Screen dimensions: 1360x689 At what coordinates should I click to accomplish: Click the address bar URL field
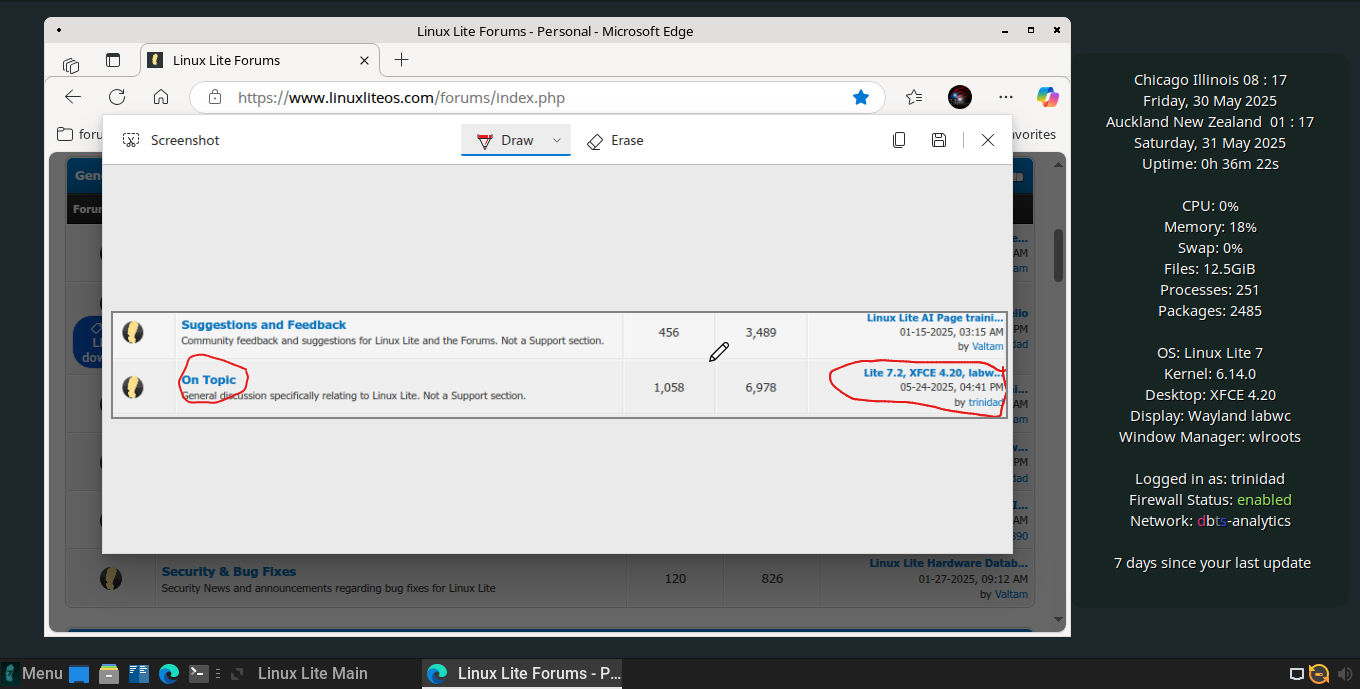click(x=535, y=97)
